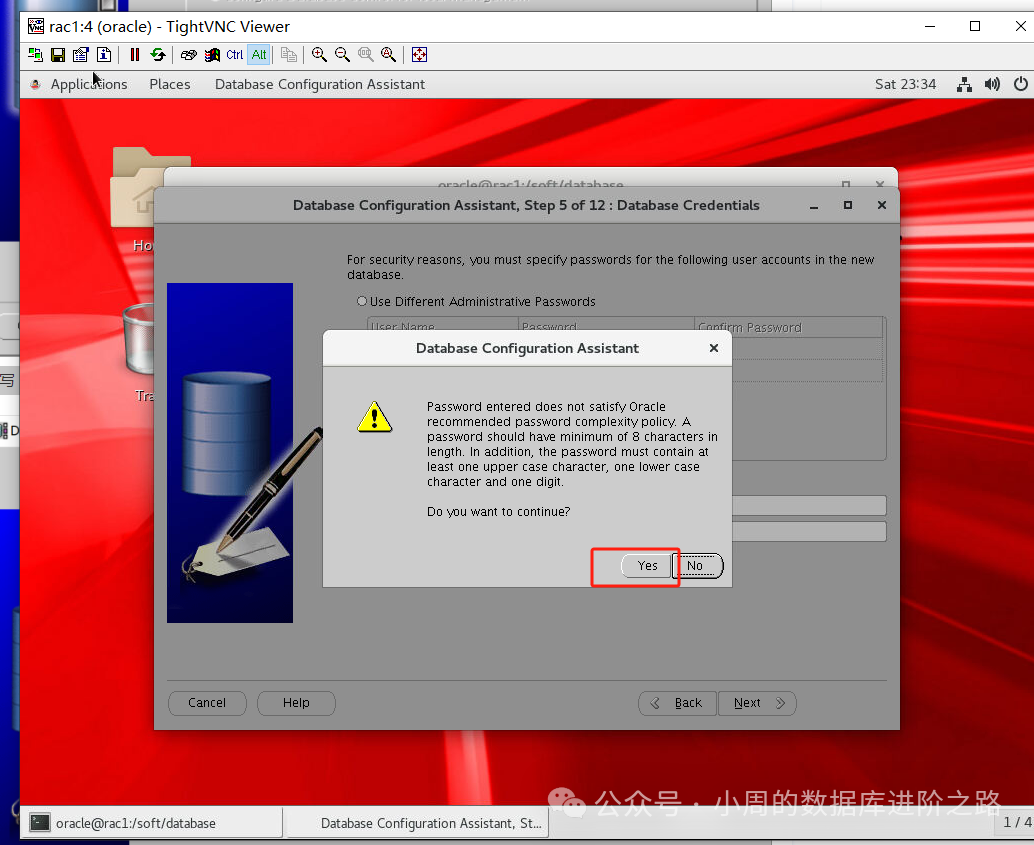Pause the VNC session with the red bars icon
This screenshot has height=845, width=1034.
coord(135,55)
